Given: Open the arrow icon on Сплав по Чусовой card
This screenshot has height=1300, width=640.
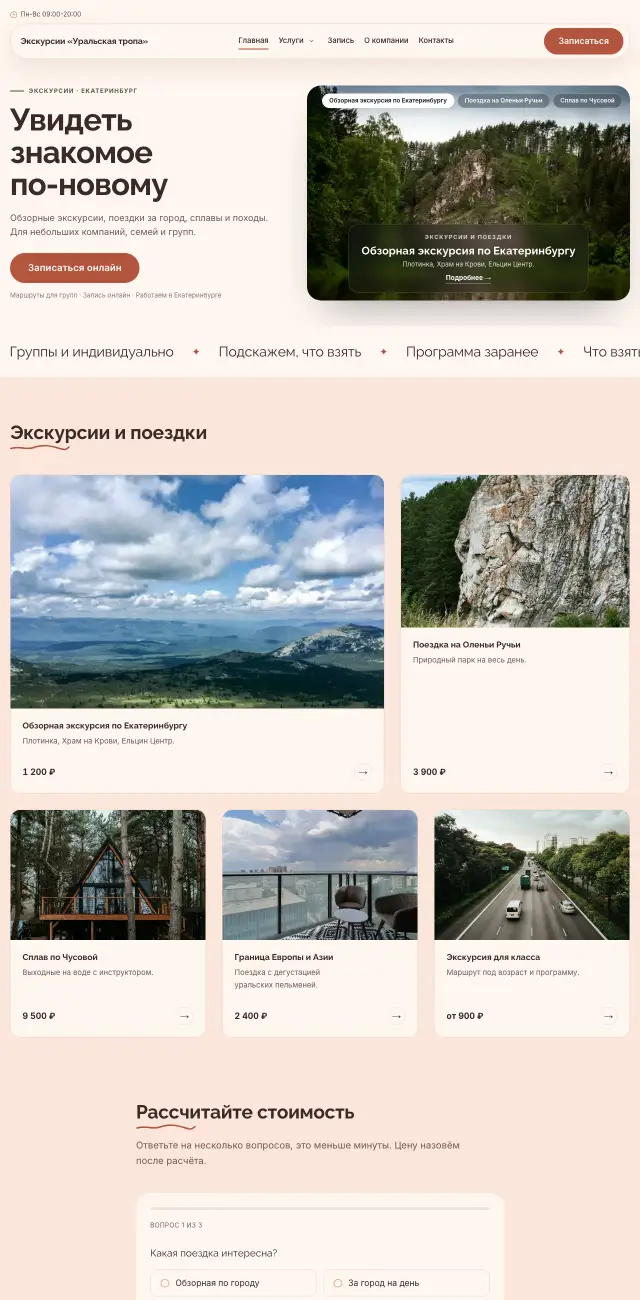Looking at the screenshot, I should click(x=185, y=1016).
